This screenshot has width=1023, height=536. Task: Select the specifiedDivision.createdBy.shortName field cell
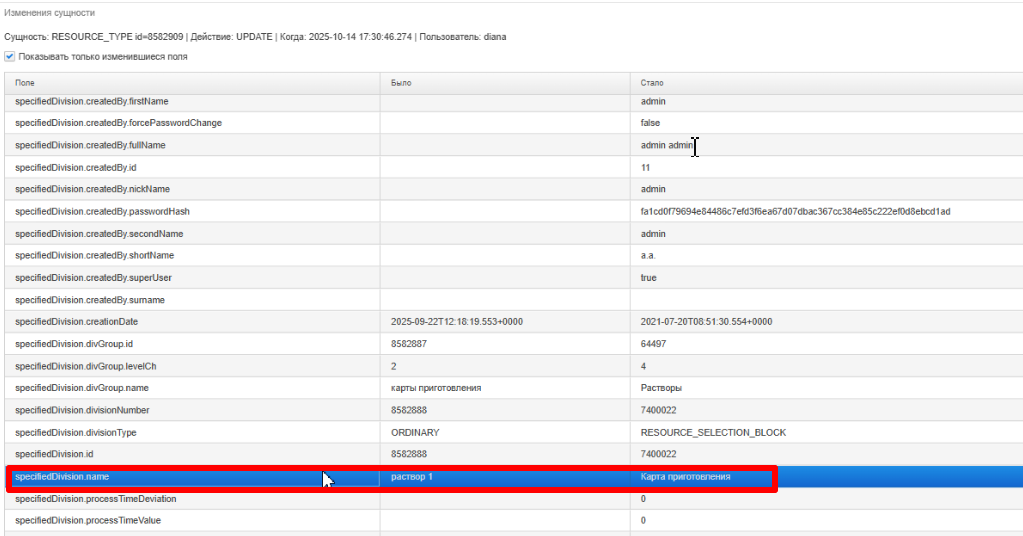point(192,256)
